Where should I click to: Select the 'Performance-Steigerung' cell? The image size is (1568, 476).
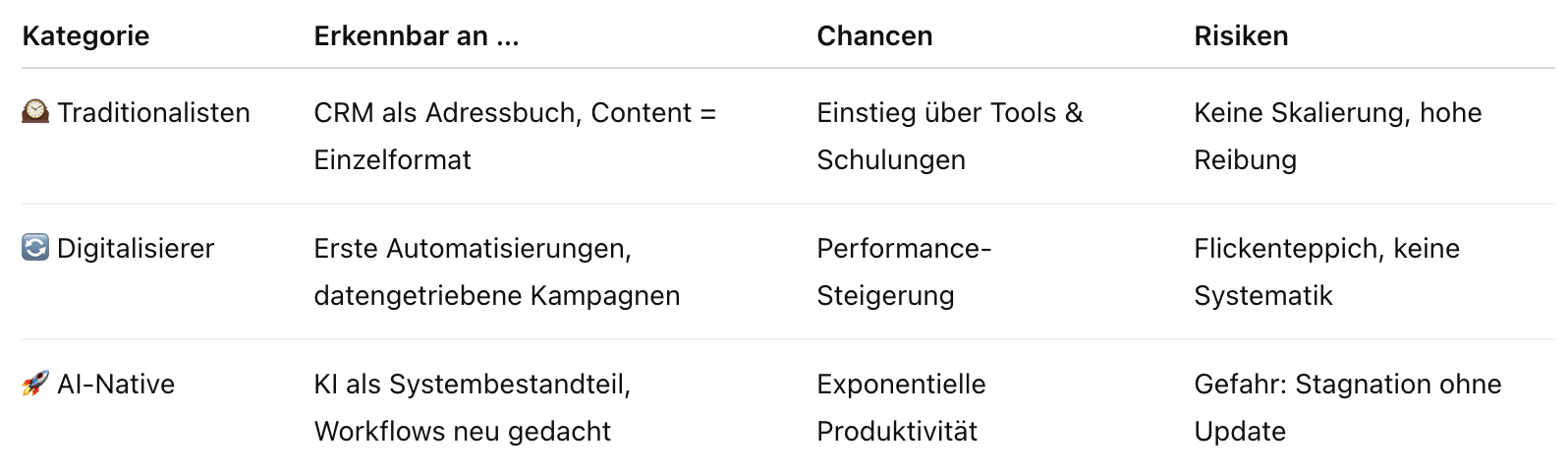click(904, 271)
